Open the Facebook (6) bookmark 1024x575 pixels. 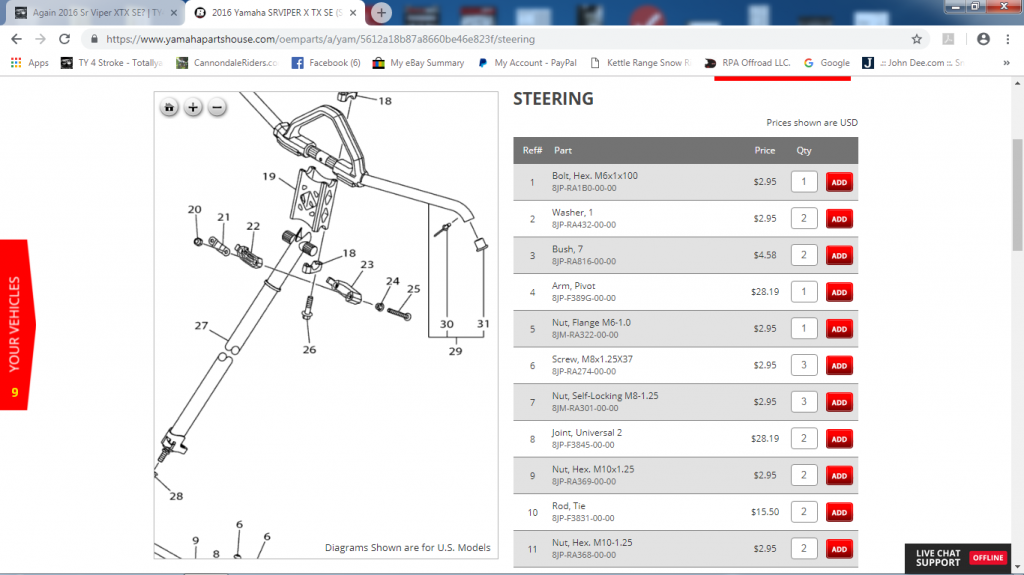(326, 63)
